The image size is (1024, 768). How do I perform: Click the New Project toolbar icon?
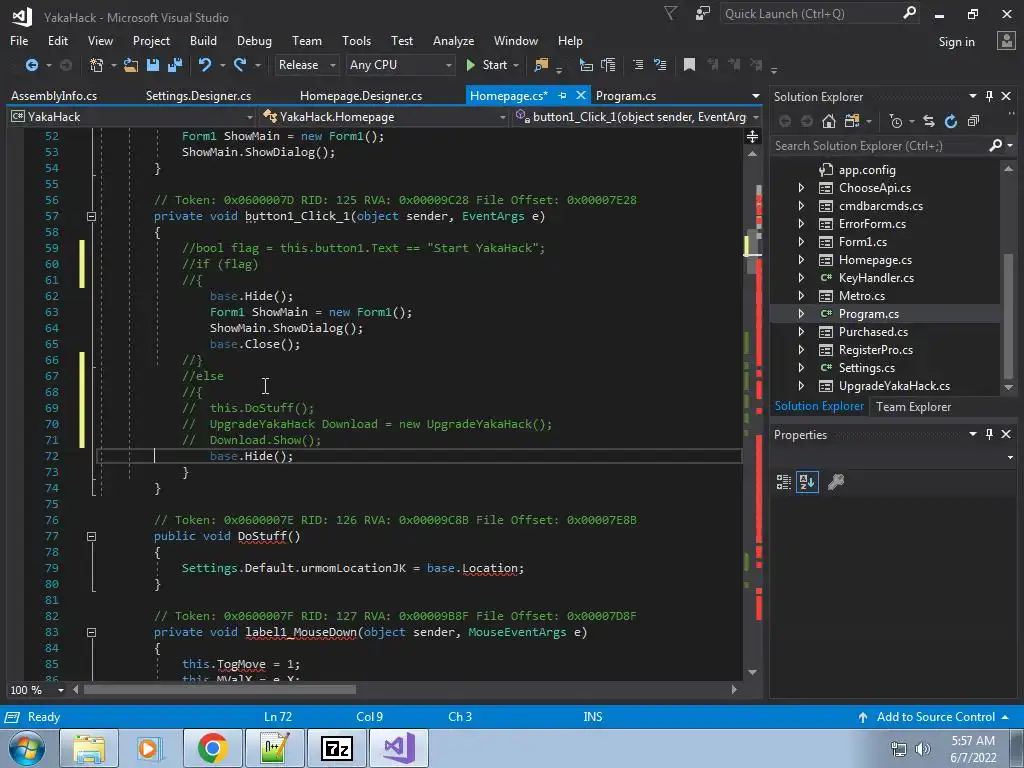click(x=97, y=65)
